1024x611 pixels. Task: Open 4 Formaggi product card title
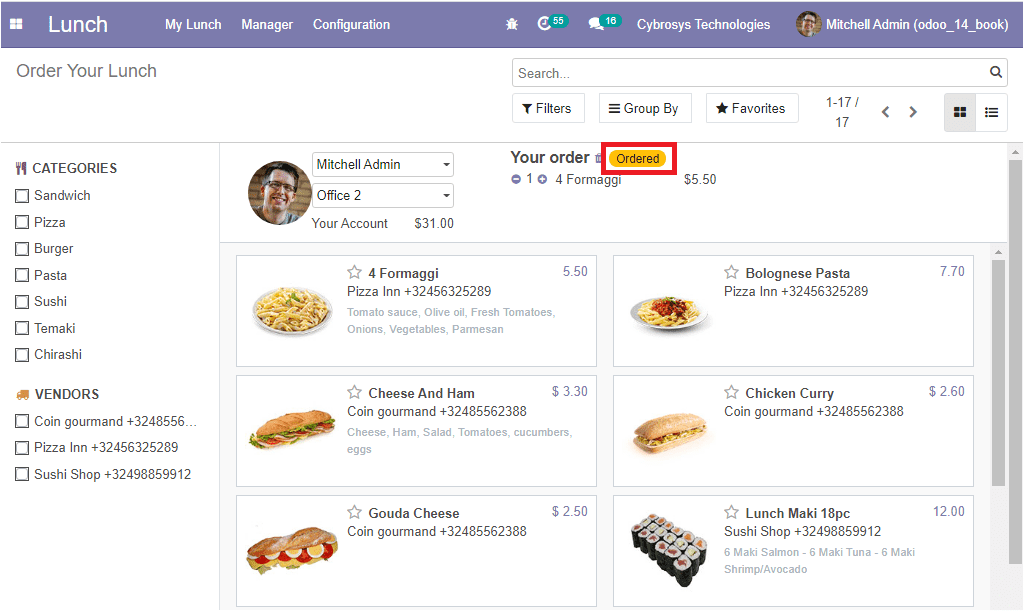[403, 274]
